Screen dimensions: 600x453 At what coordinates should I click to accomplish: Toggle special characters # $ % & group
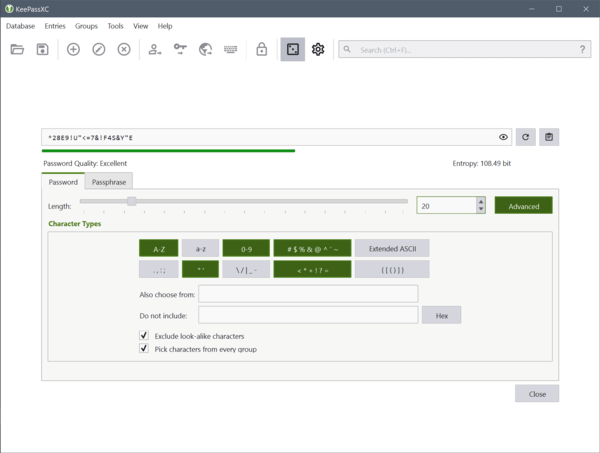click(x=312, y=248)
